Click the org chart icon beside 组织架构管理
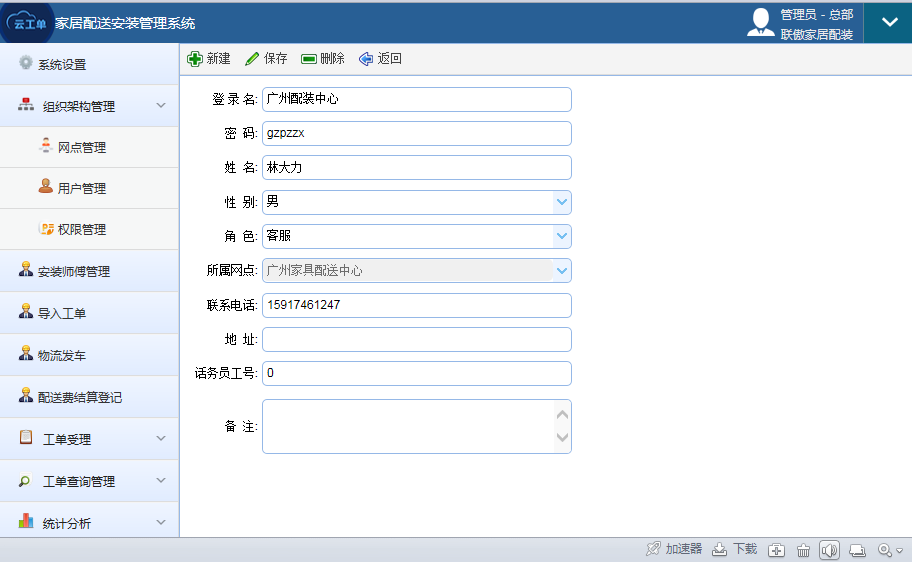The height and width of the screenshot is (562, 912). pos(26,105)
